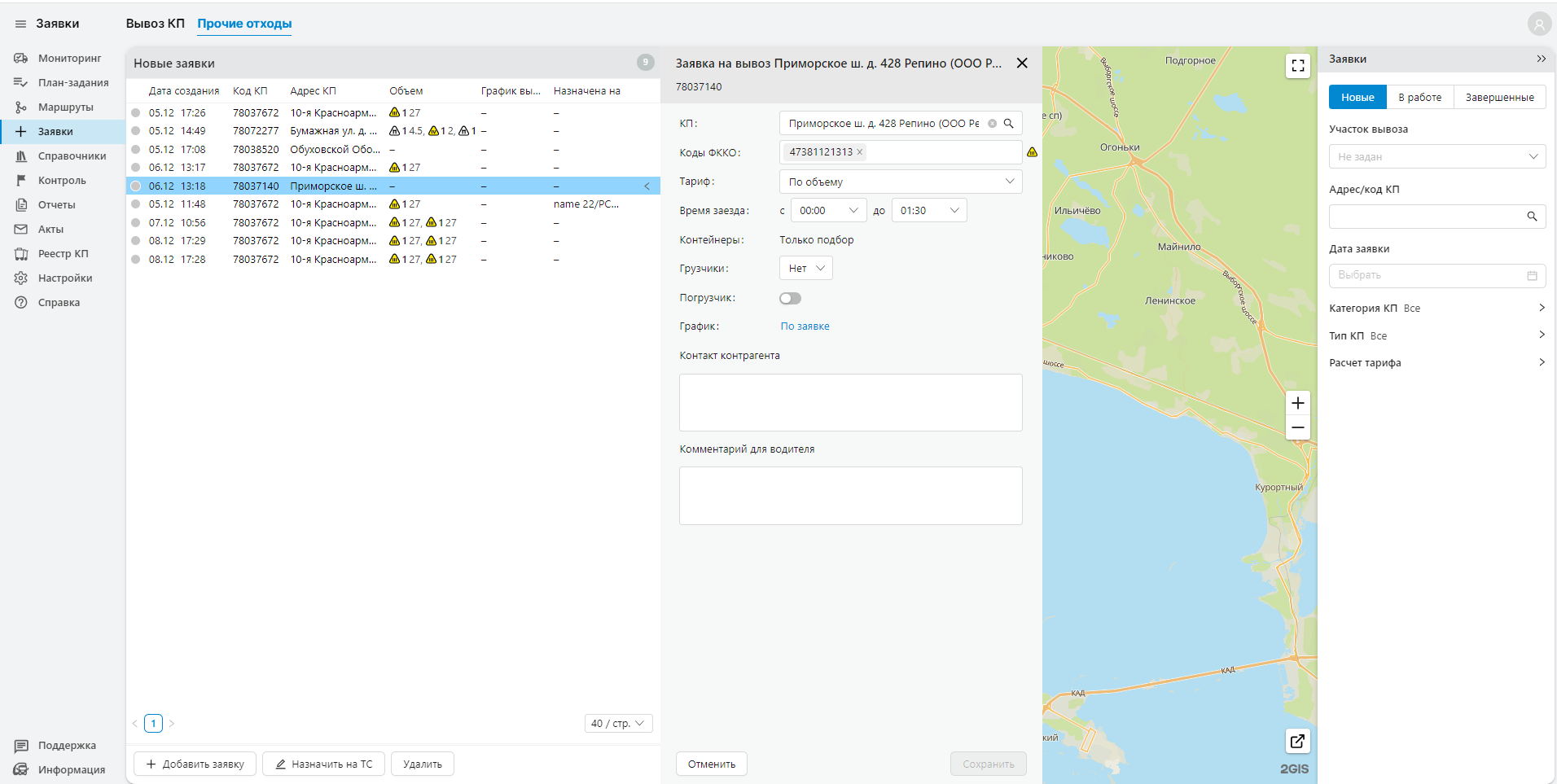Toggle the Погрузчик switch
The height and width of the screenshot is (784, 1557).
coord(790,298)
